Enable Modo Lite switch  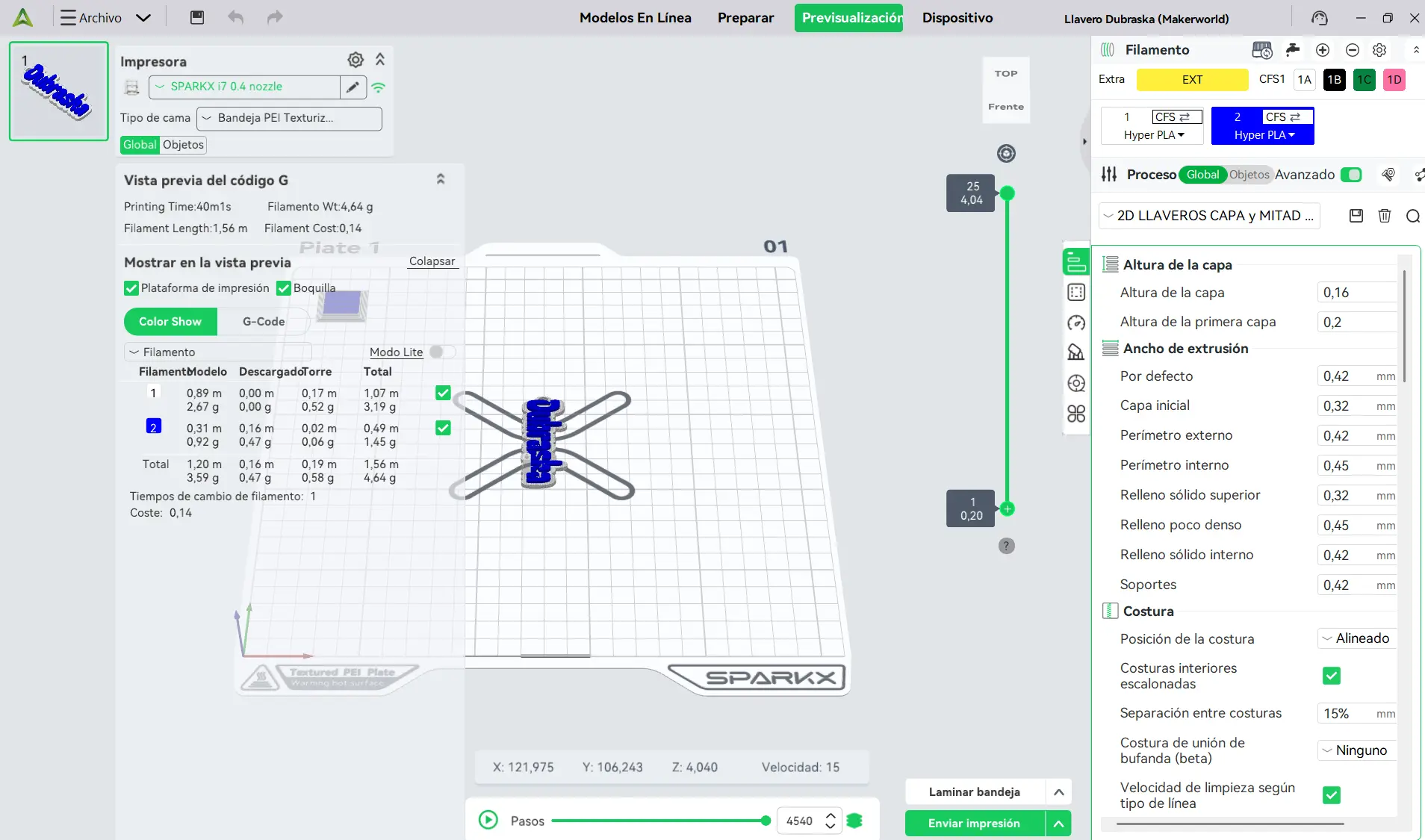tap(442, 352)
